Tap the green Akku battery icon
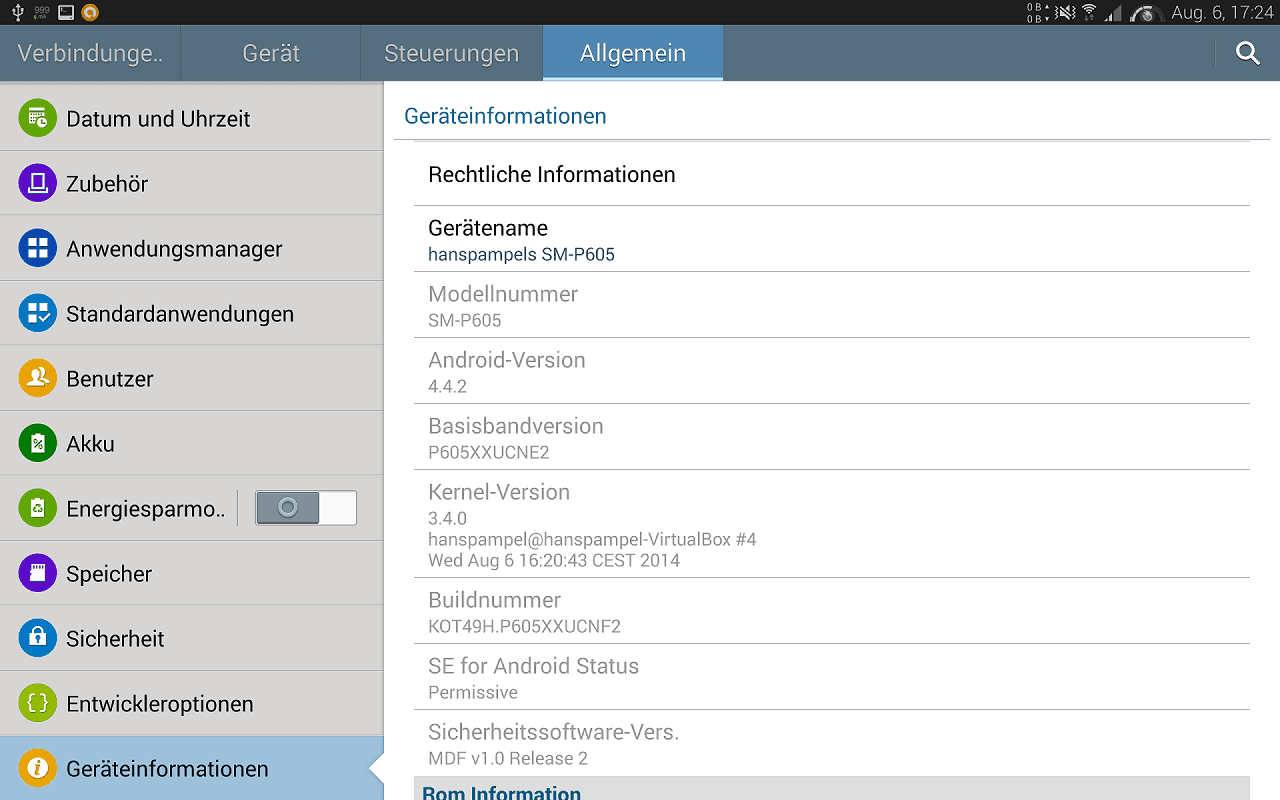 (x=38, y=443)
